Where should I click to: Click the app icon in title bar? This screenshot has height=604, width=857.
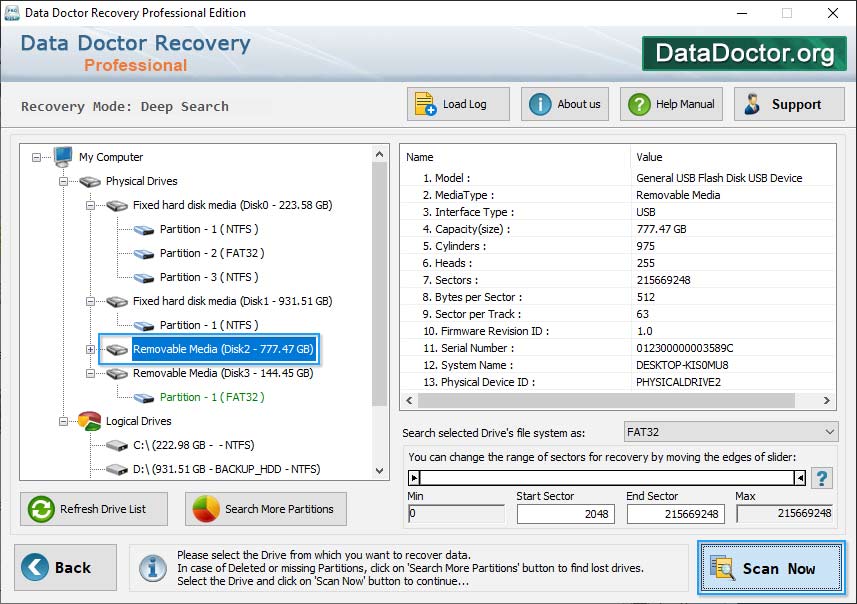point(12,13)
